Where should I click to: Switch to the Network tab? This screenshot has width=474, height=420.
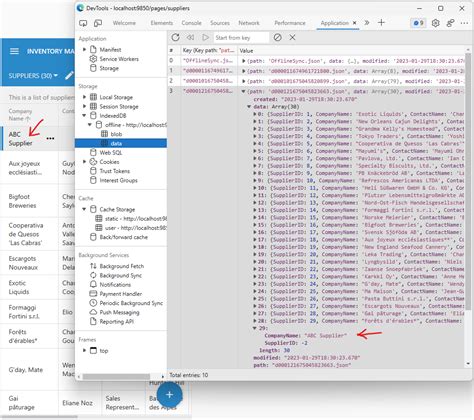[x=249, y=23]
